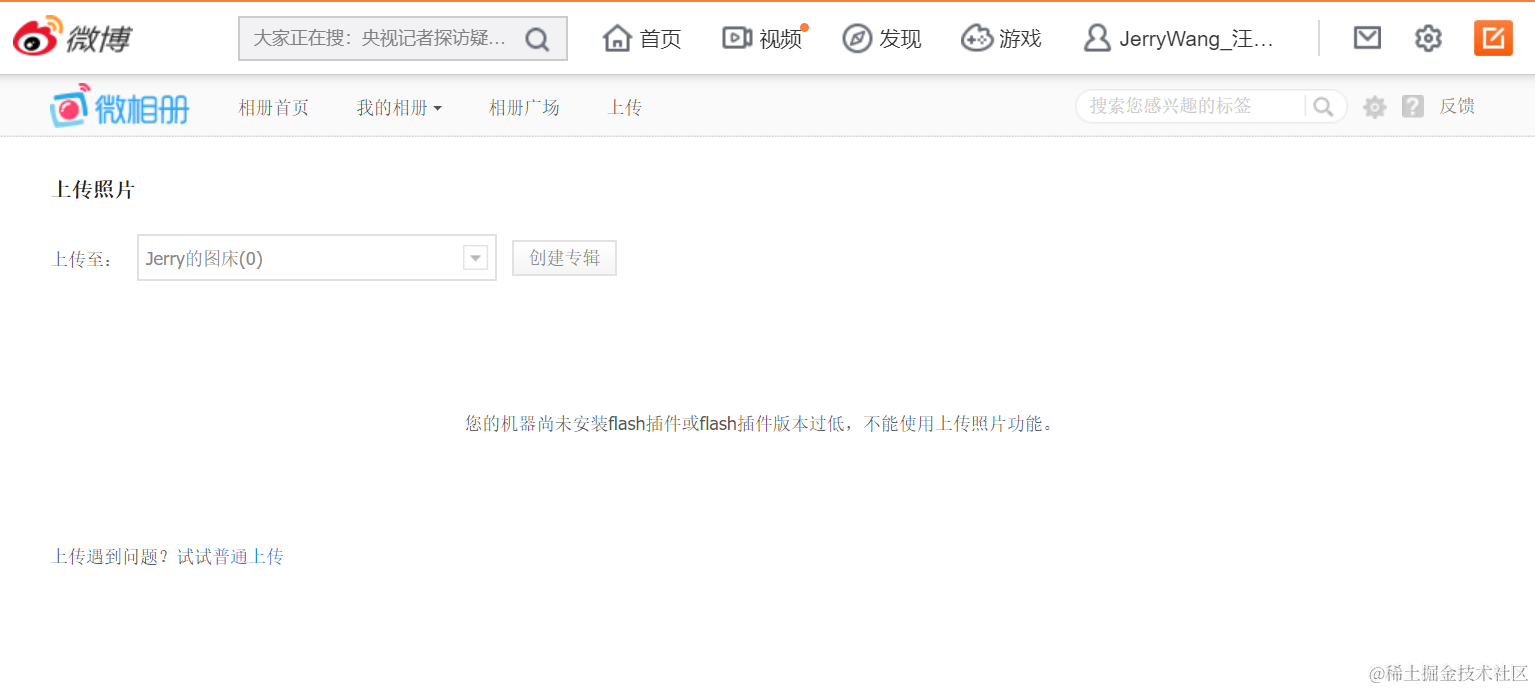This screenshot has height=690, width=1535.
Task: Click the help question mark icon
Action: [1412, 106]
